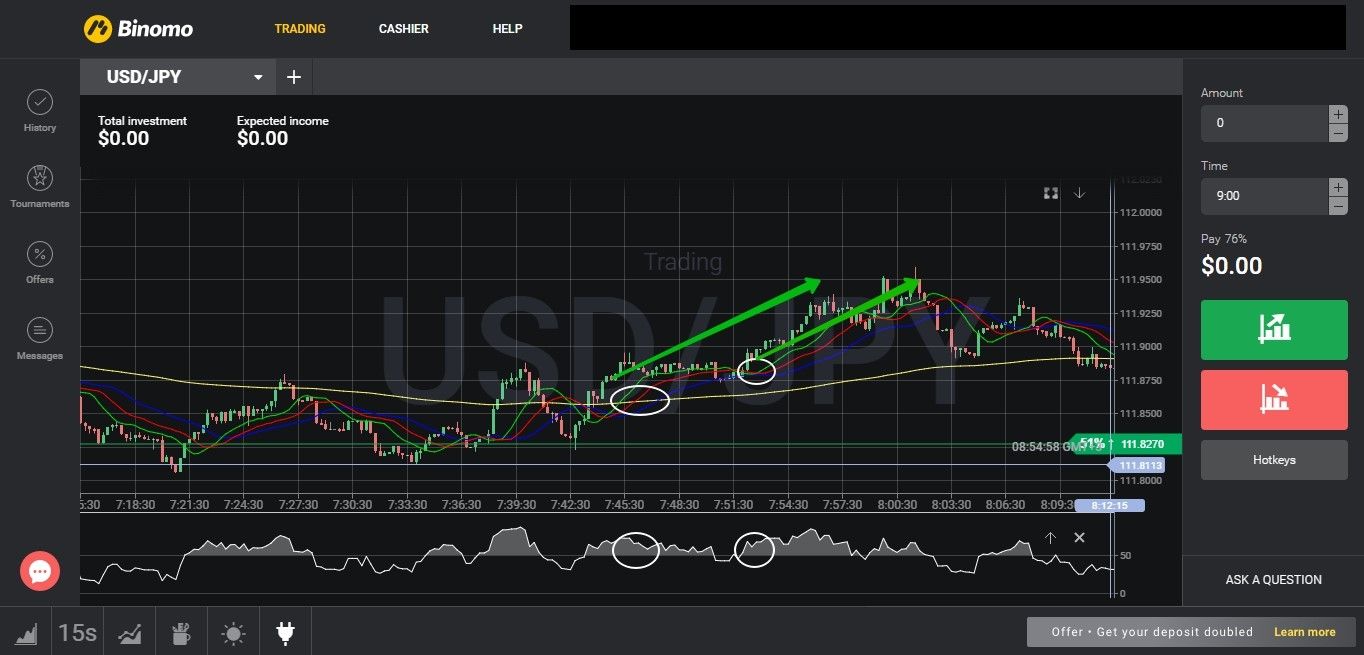The width and height of the screenshot is (1364, 655).
Task: Focus the Amount input field
Action: click(1265, 123)
